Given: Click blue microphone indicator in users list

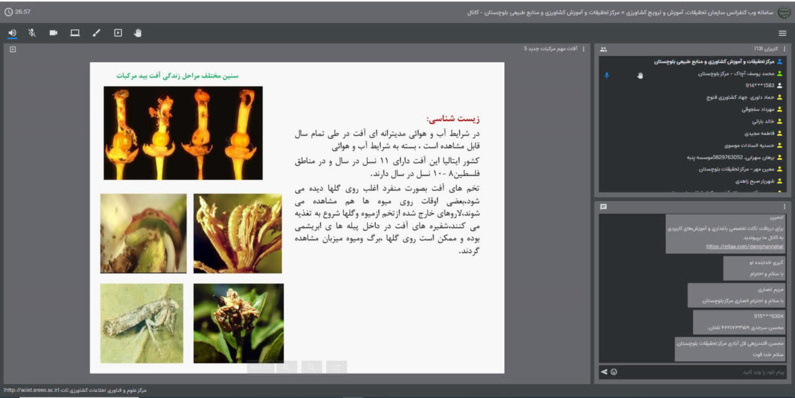Looking at the screenshot, I should click(606, 75).
